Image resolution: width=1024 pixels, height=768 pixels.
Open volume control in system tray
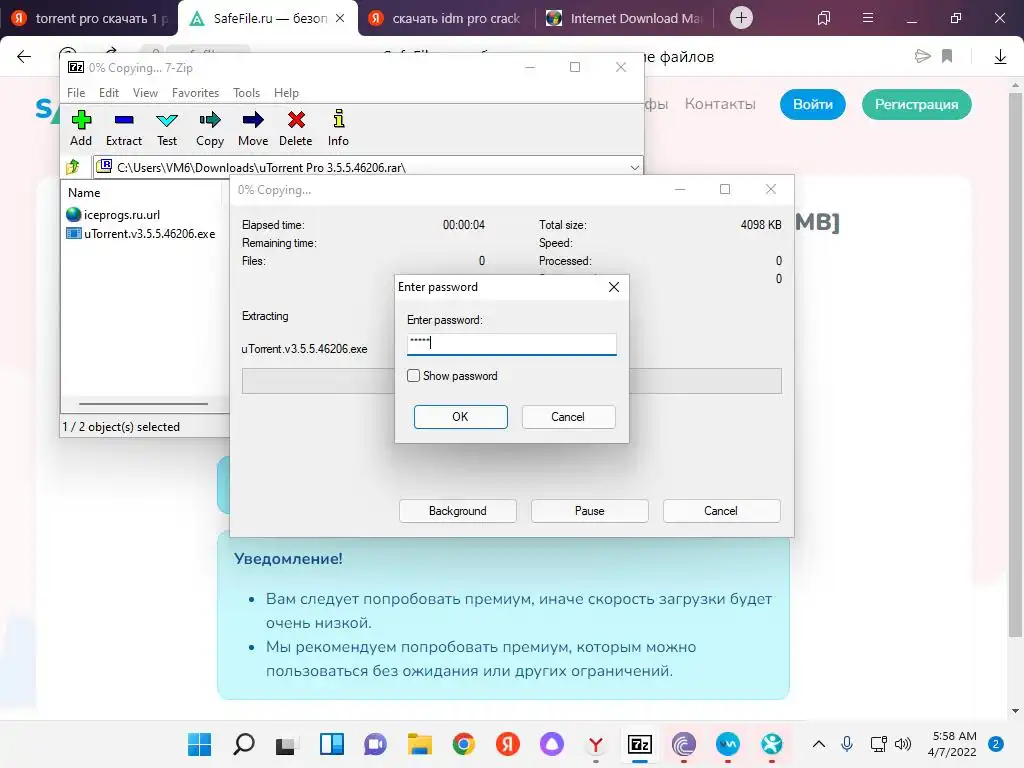tap(903, 744)
